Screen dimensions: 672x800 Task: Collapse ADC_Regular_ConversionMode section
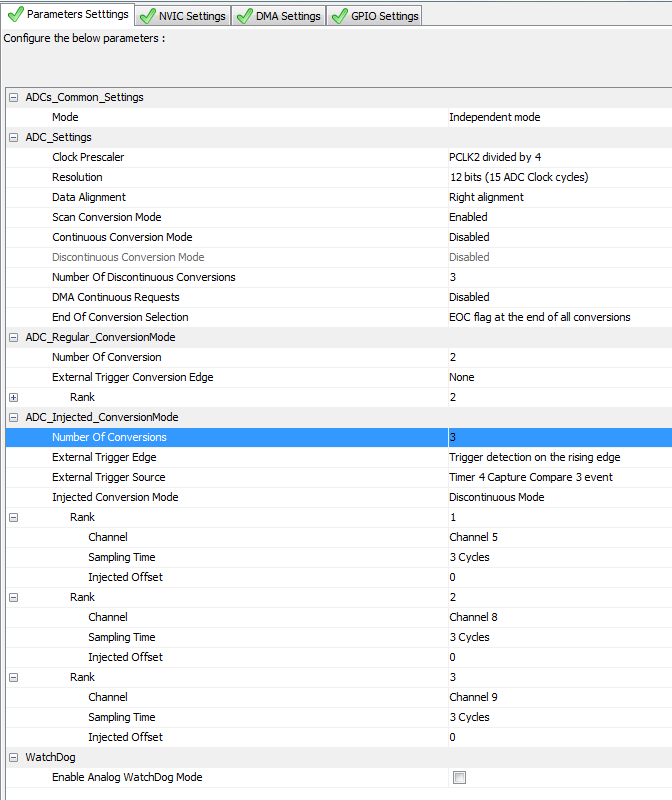14,337
